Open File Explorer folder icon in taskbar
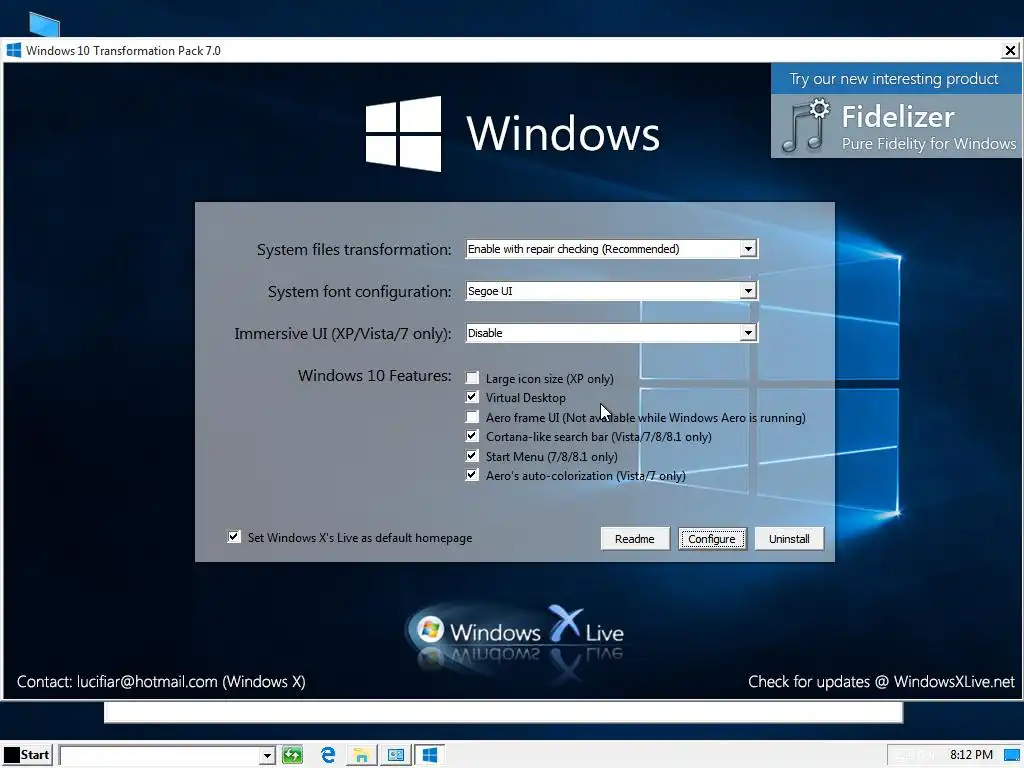Screen dimensions: 1024x768 coord(361,755)
